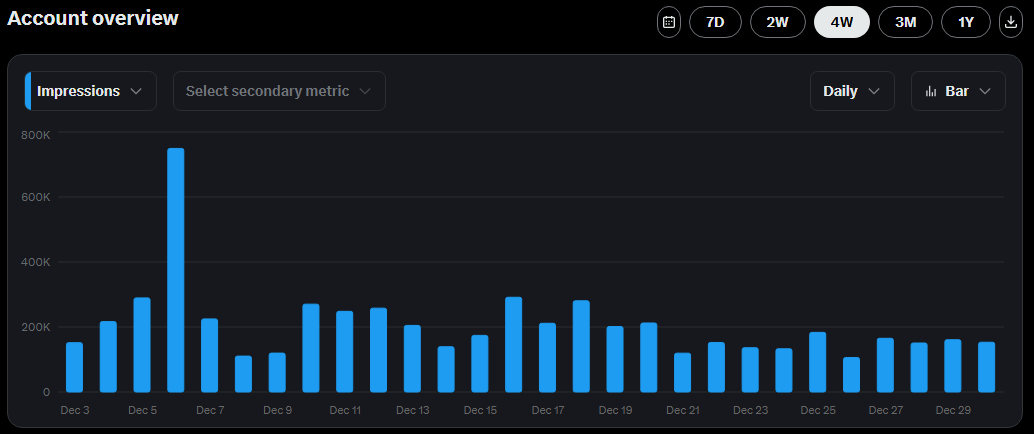
Task: Select the 4W time range
Action: tap(841, 22)
